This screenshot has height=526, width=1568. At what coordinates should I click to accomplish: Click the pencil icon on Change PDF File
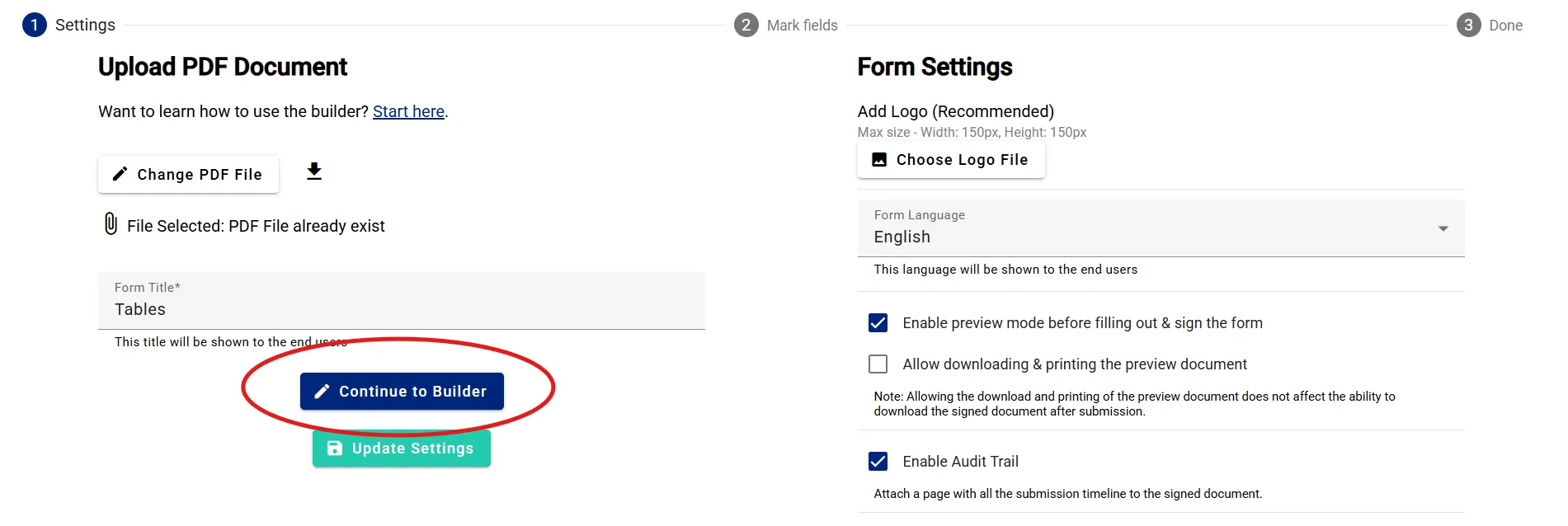coord(120,174)
